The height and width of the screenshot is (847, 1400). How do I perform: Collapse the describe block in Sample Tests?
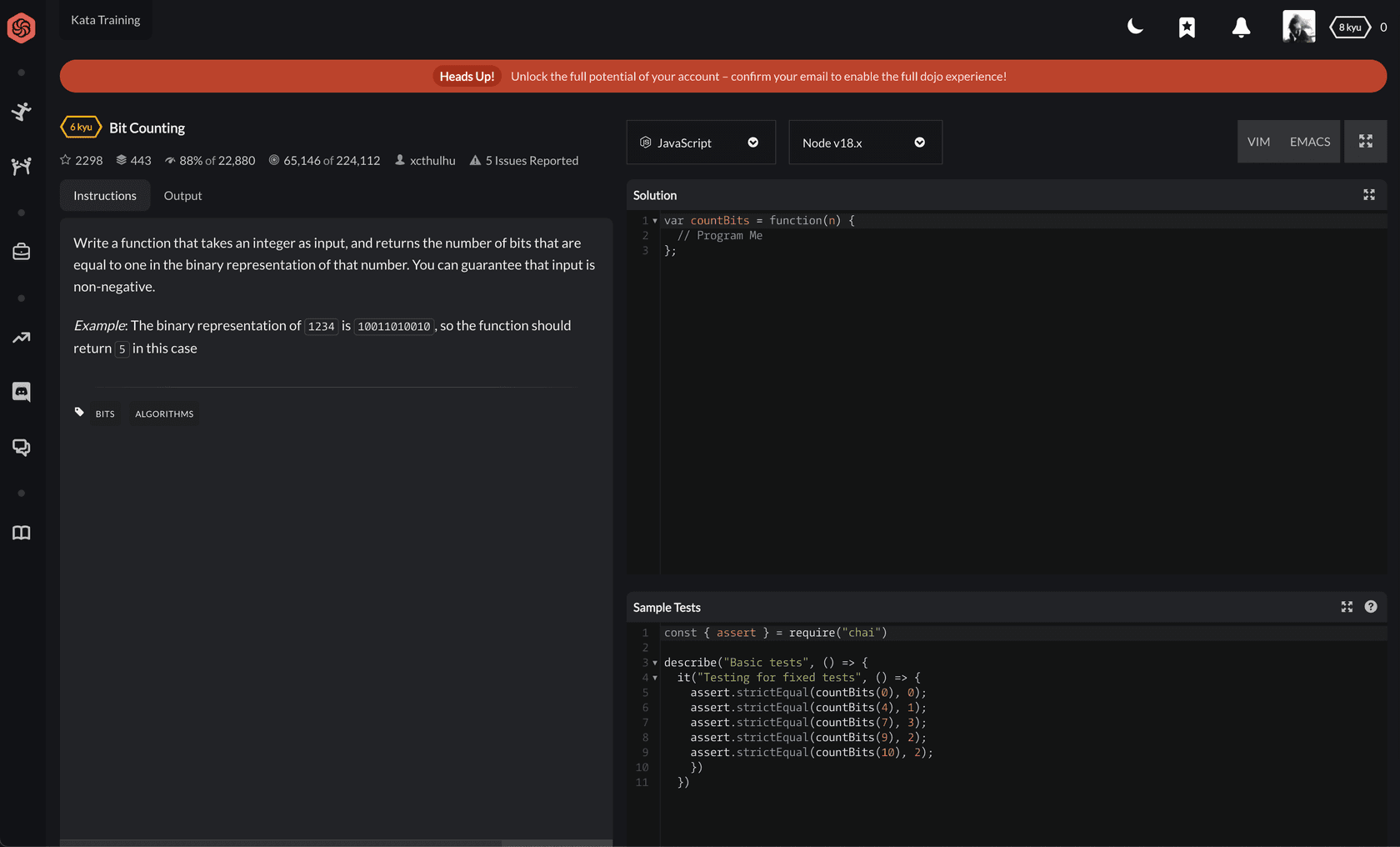pyautogui.click(x=654, y=662)
